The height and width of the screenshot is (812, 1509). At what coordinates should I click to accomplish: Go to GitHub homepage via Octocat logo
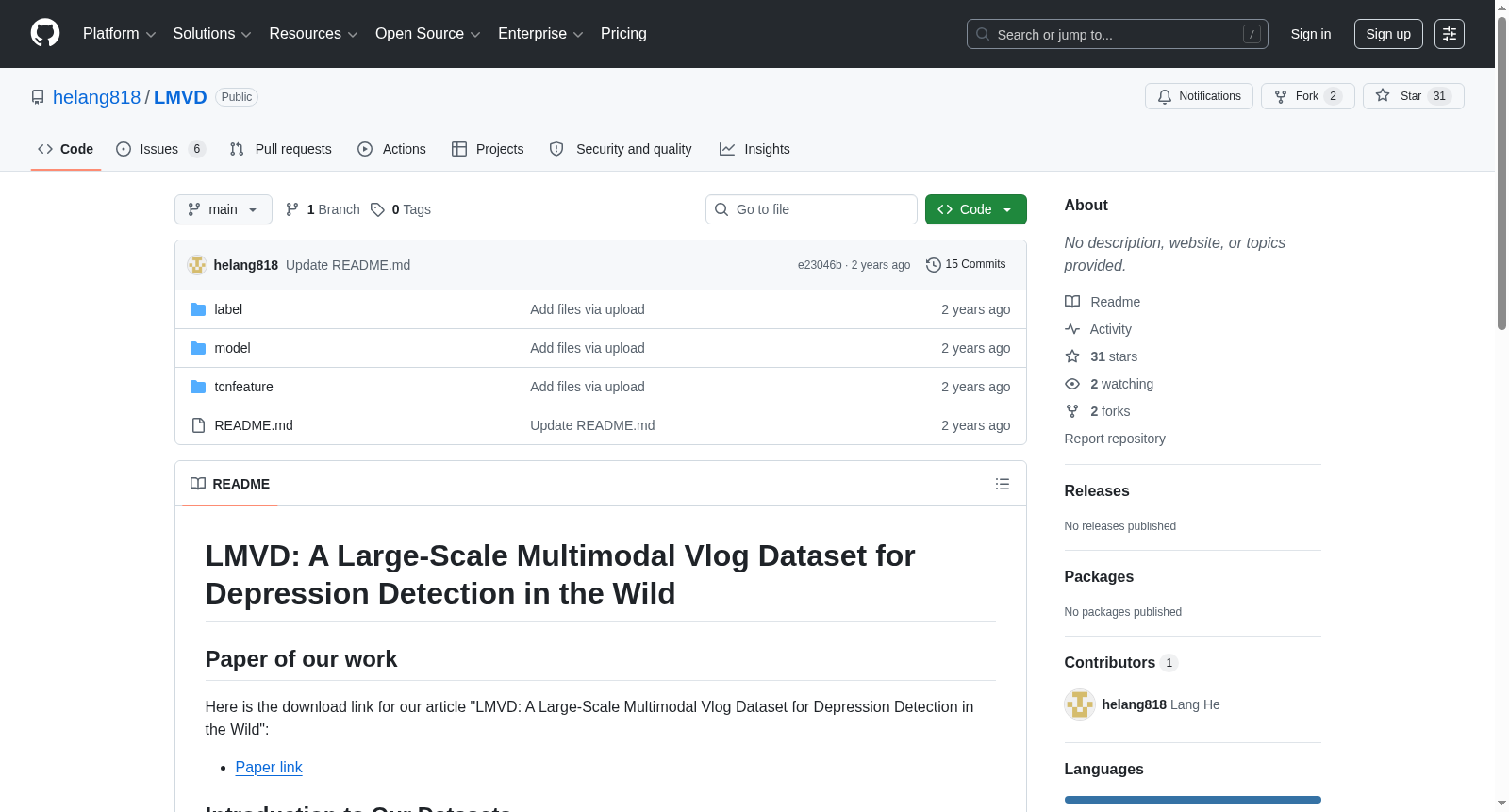[45, 33]
